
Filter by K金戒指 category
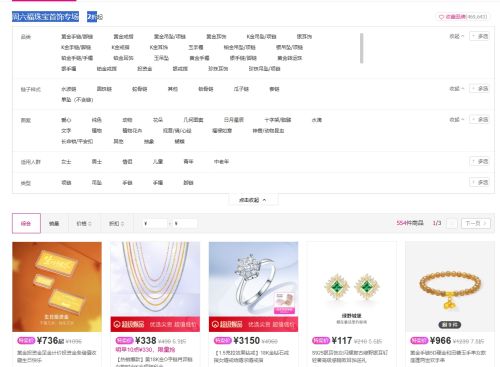click(120, 47)
